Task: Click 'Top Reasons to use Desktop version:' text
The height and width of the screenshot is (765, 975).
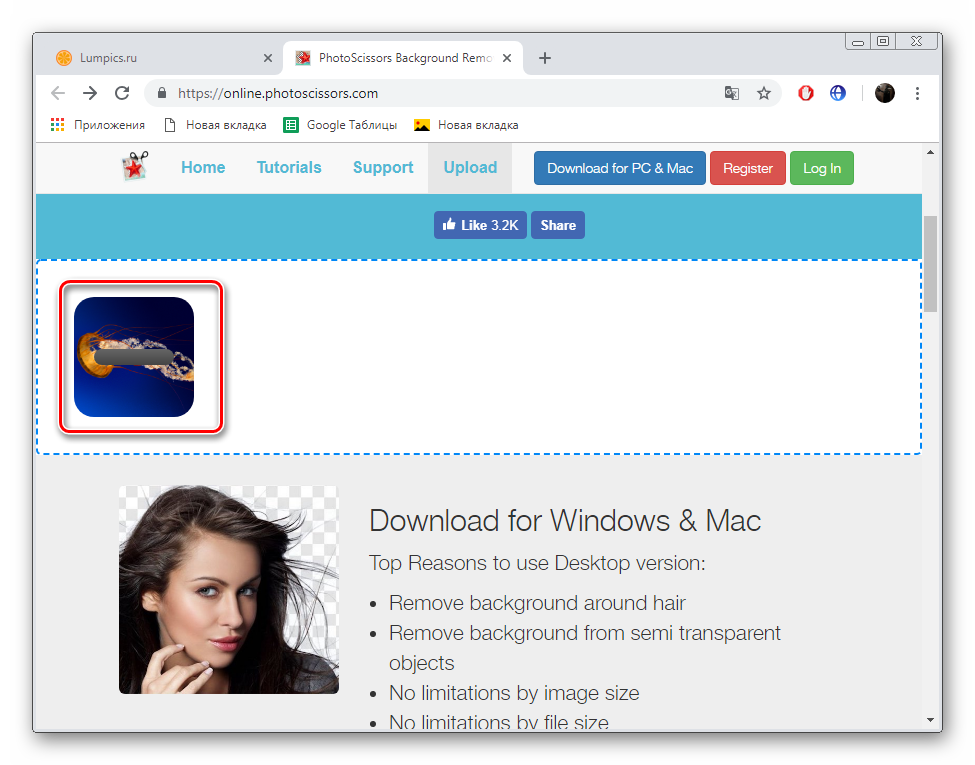Action: click(x=537, y=563)
